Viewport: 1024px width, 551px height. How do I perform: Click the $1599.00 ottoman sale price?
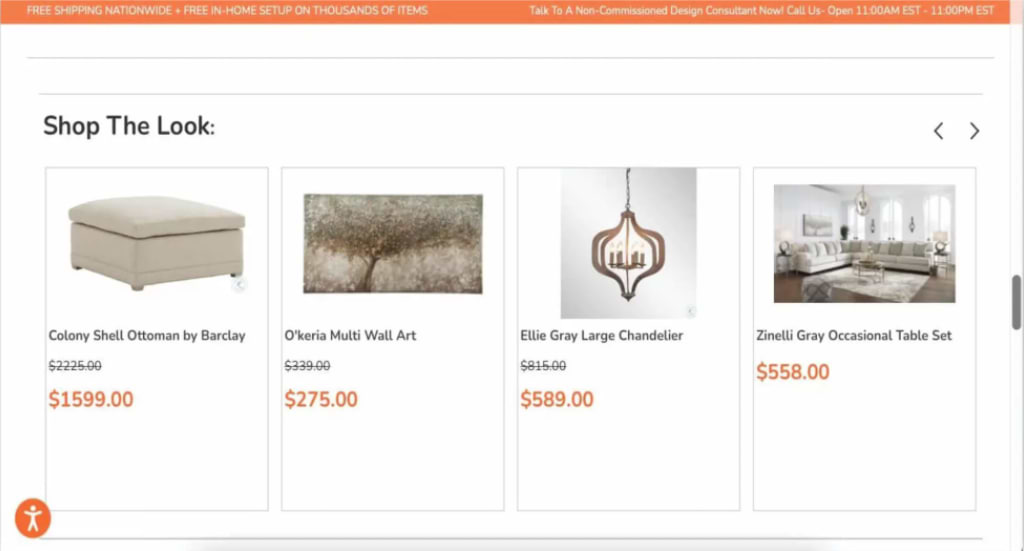pos(91,400)
